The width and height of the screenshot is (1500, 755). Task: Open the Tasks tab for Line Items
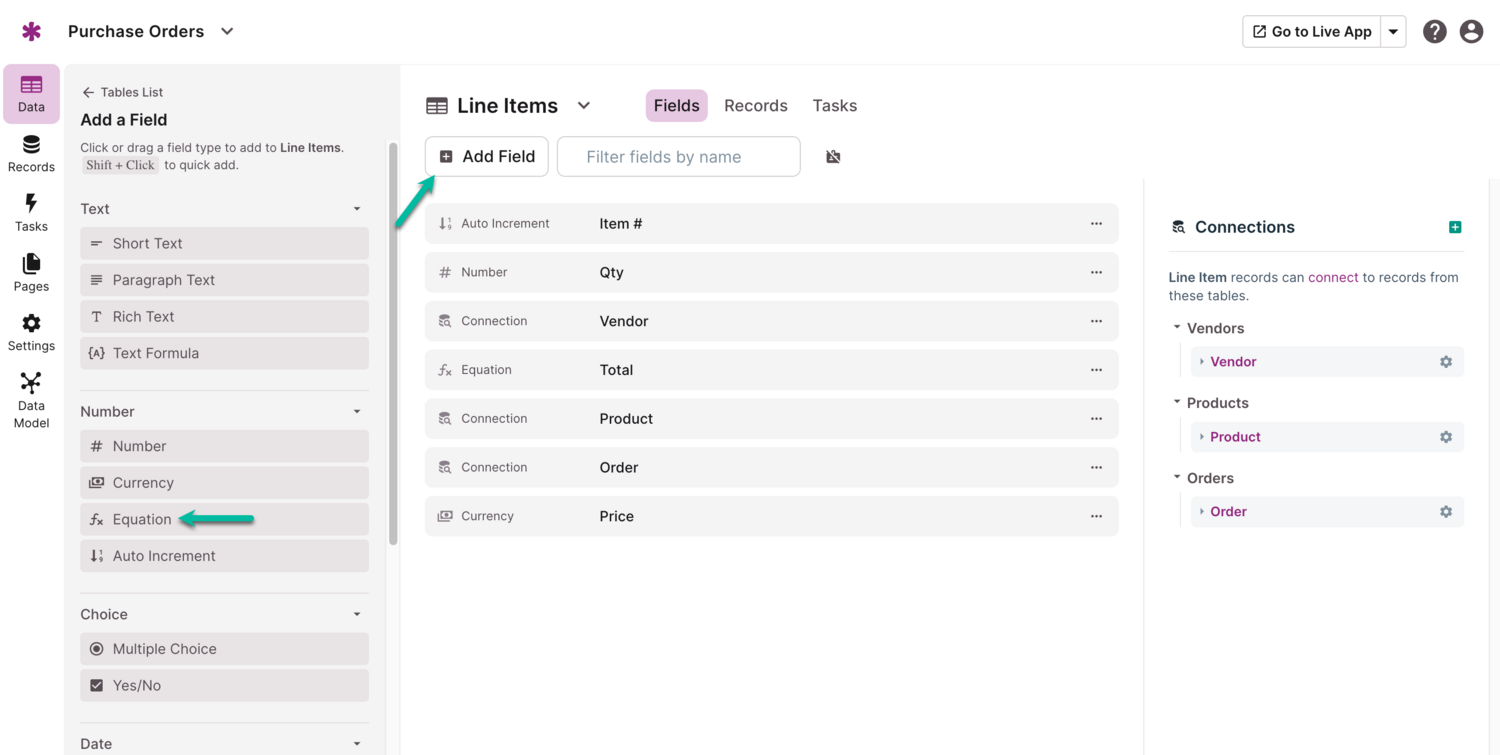tap(834, 105)
